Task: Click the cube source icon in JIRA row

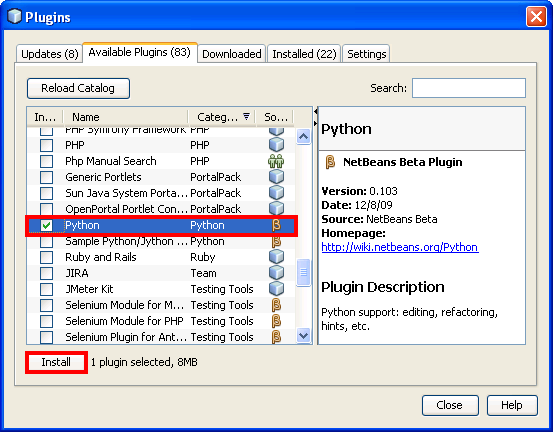Action: click(276, 273)
